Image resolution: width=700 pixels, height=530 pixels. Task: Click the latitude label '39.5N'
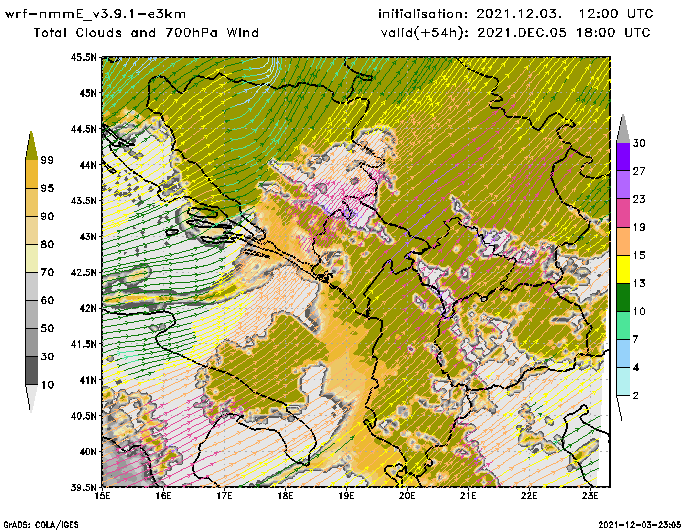(x=83, y=487)
